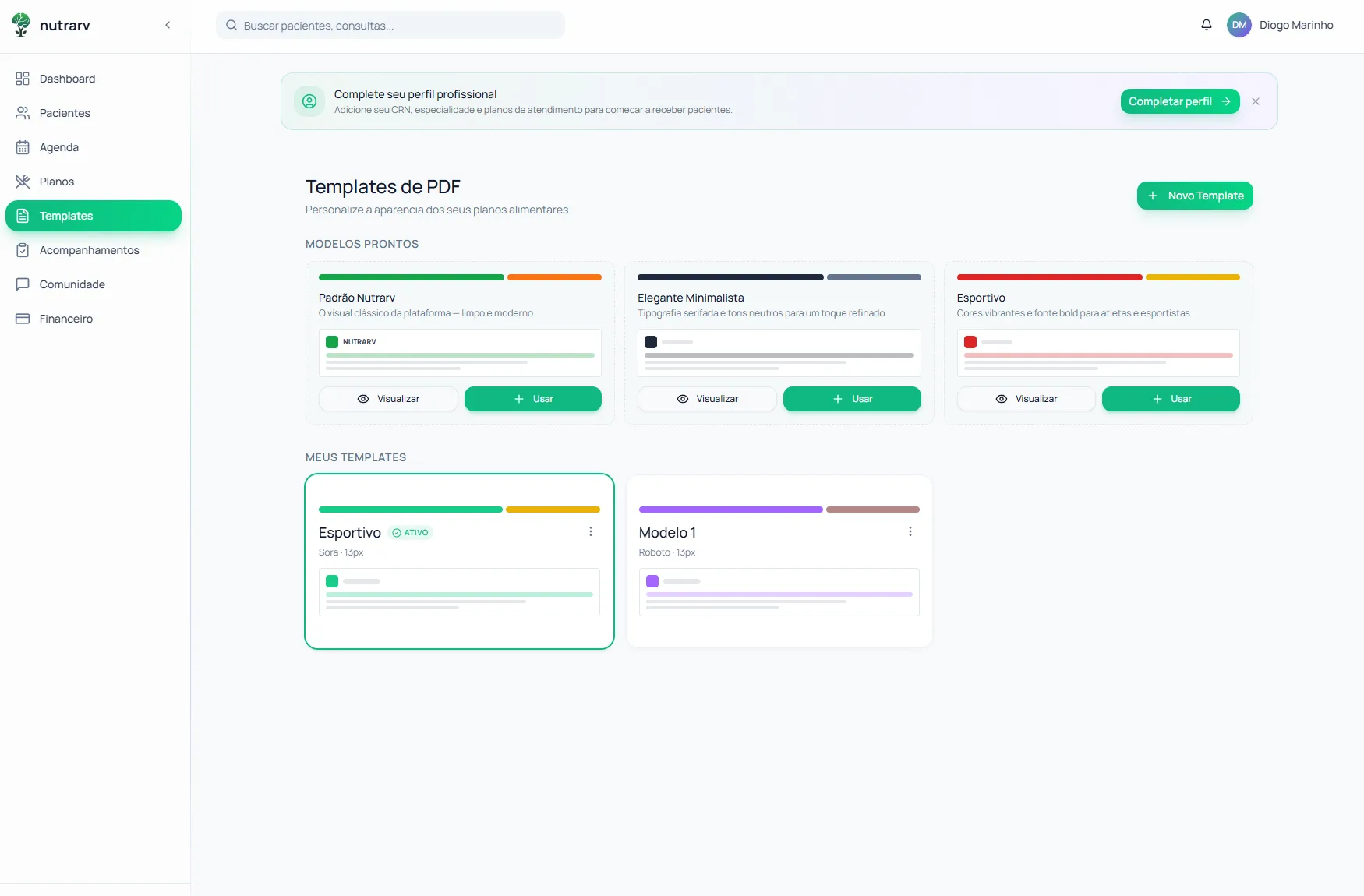Switch to the Templates section
This screenshot has height=896, width=1364.
[x=94, y=216]
